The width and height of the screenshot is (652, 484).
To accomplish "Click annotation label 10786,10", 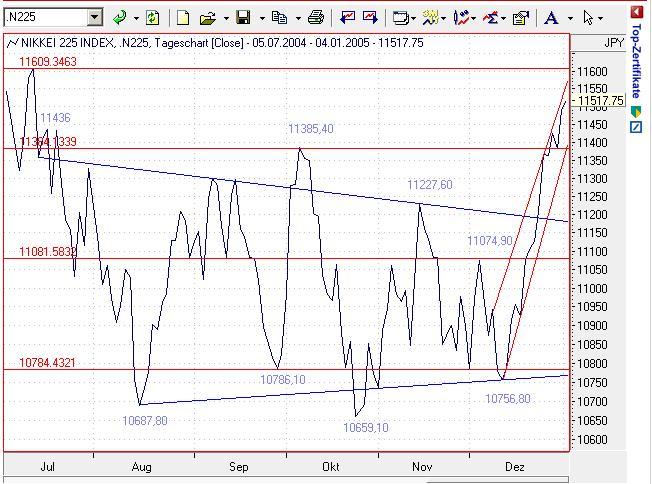I will [x=283, y=380].
